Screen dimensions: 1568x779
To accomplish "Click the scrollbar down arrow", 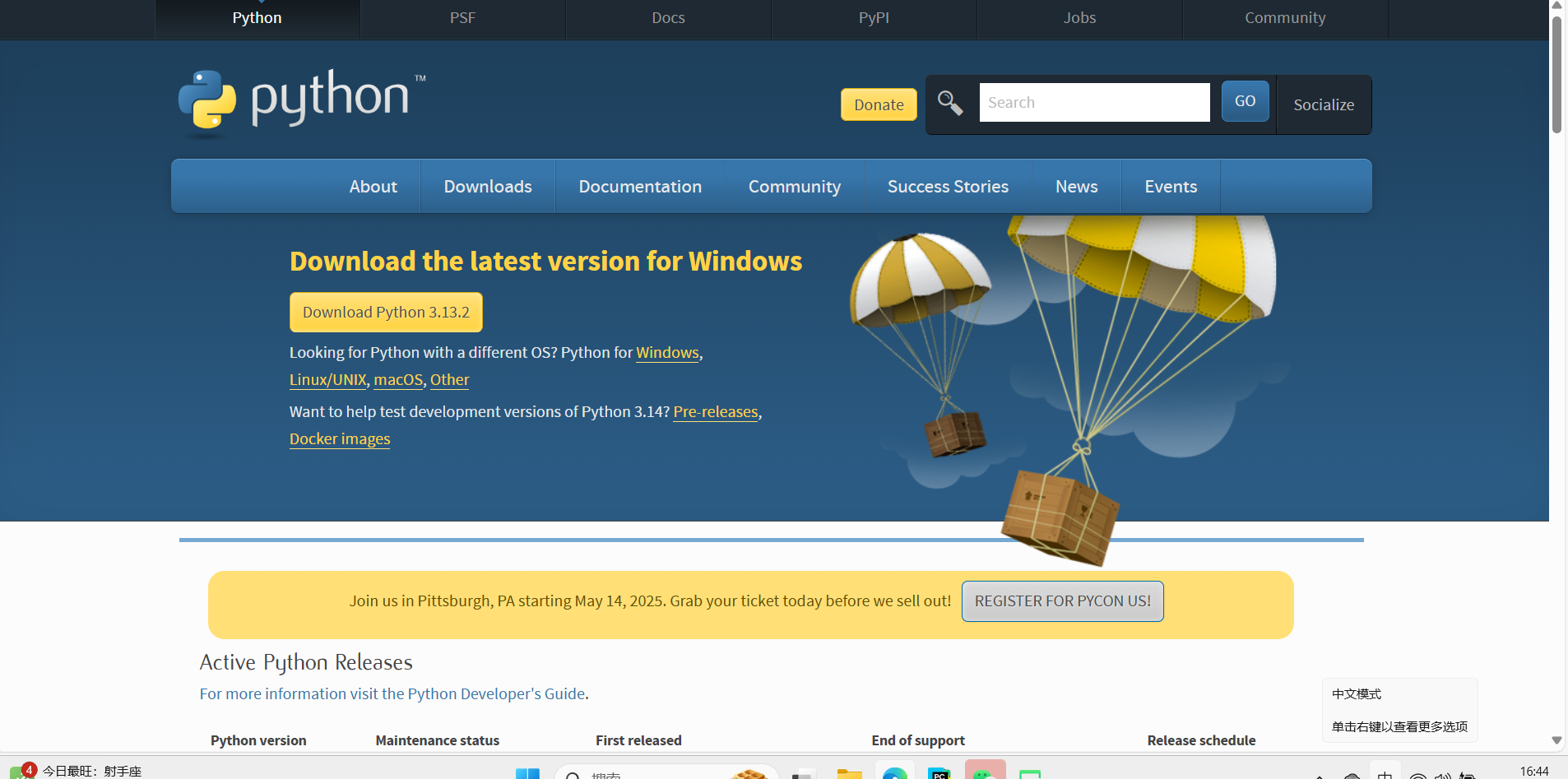I will (x=1556, y=740).
